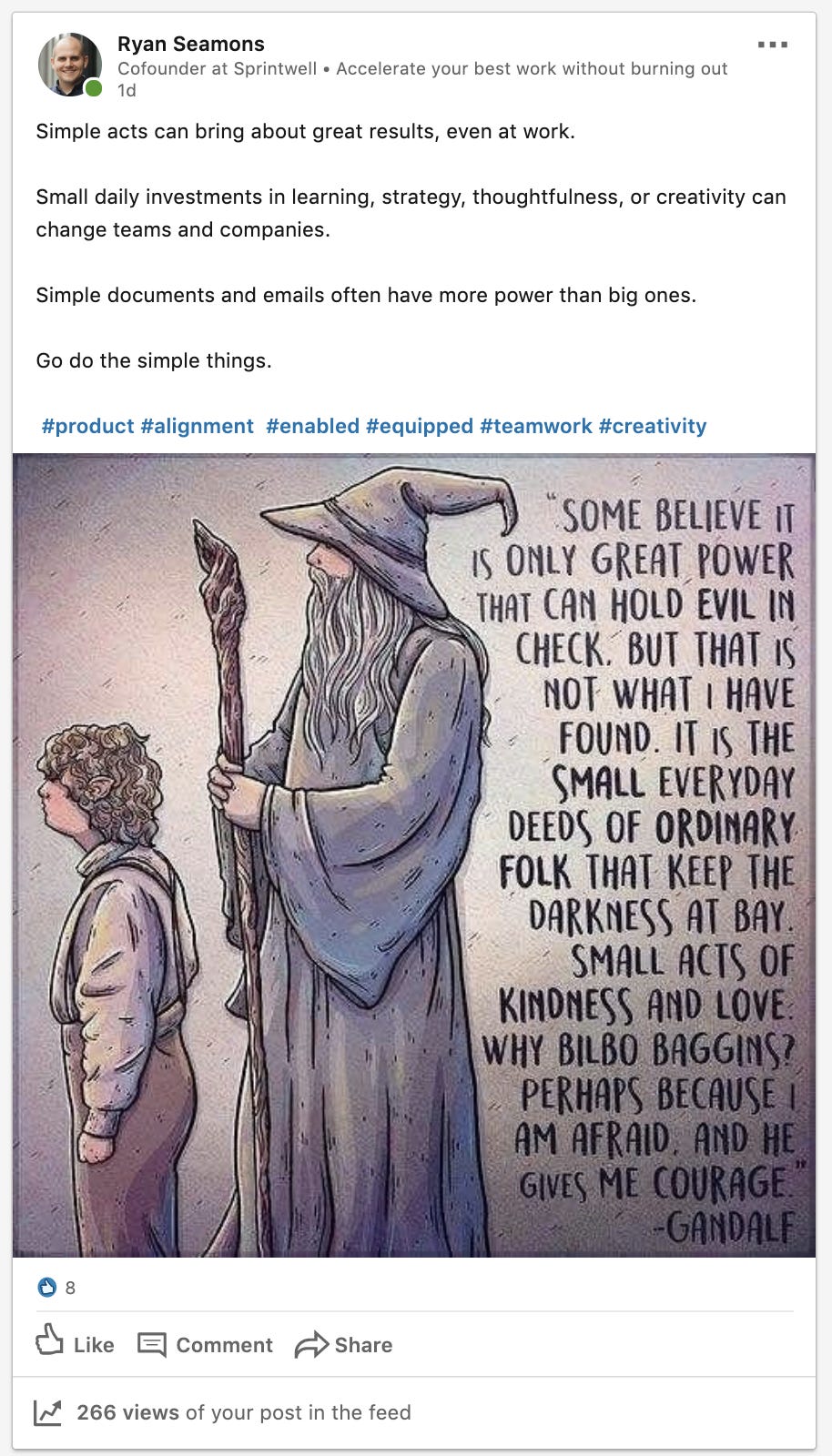Open the three-dot post options menu
This screenshot has height=1456, width=832.
(x=772, y=45)
